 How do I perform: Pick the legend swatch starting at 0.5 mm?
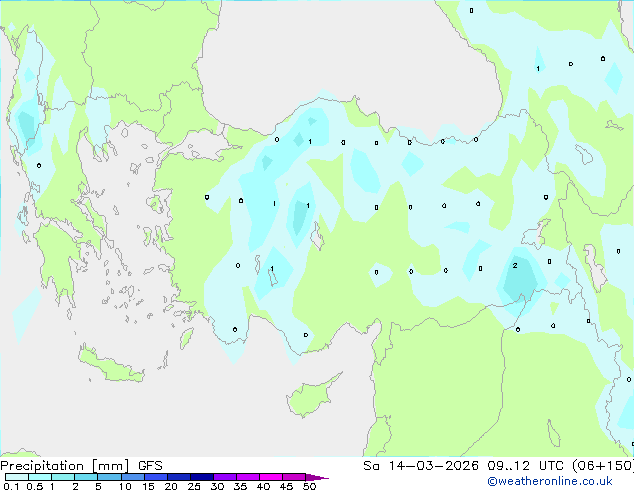pyautogui.click(x=40, y=477)
